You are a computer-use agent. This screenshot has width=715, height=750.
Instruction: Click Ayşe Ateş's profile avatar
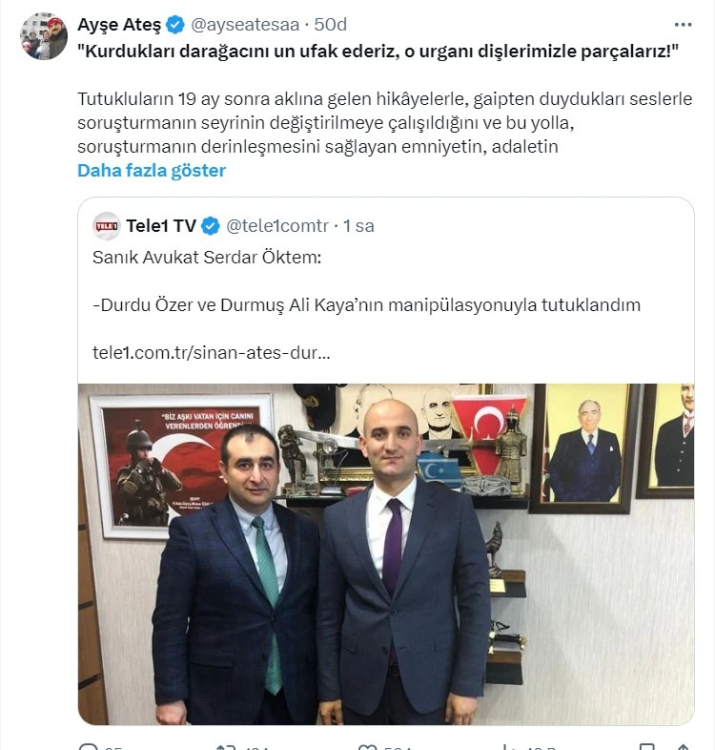[44, 36]
